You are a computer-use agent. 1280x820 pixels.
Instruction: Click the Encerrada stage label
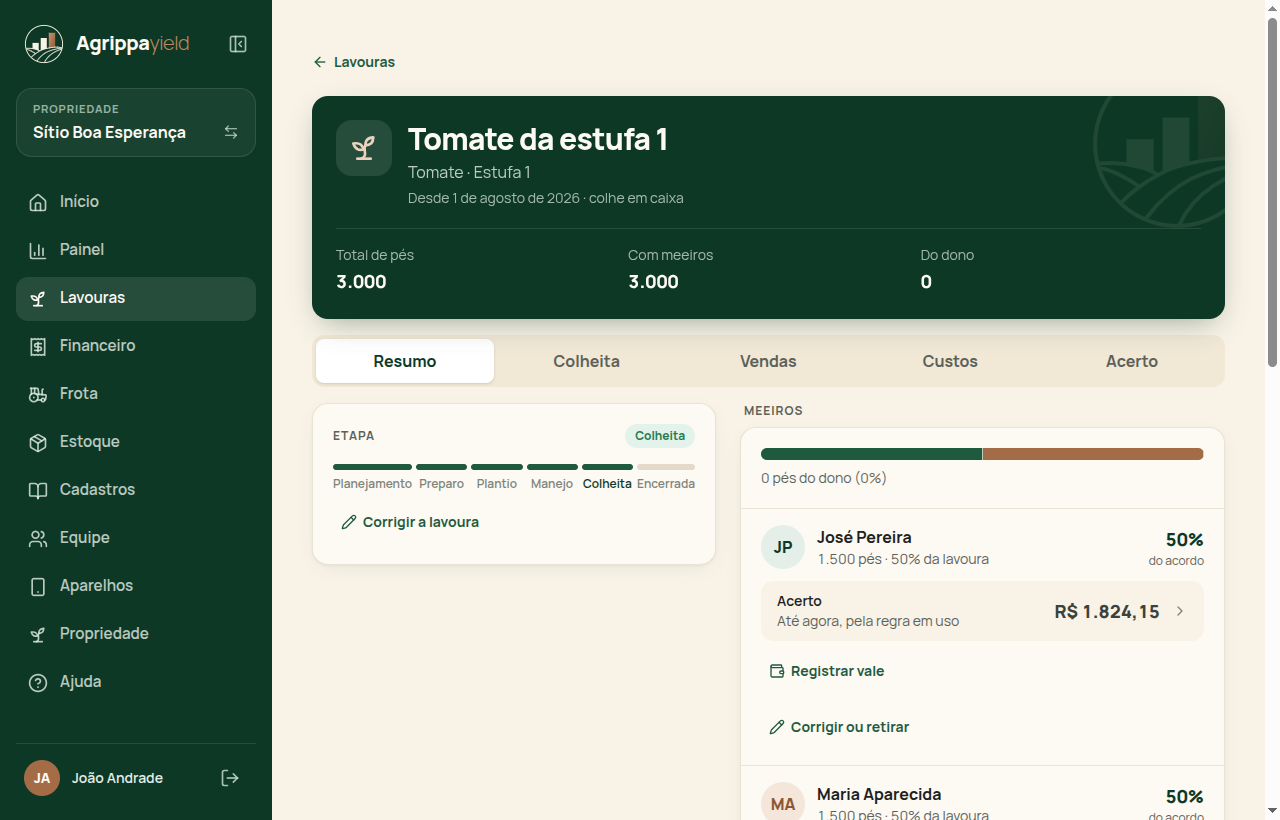(x=666, y=484)
